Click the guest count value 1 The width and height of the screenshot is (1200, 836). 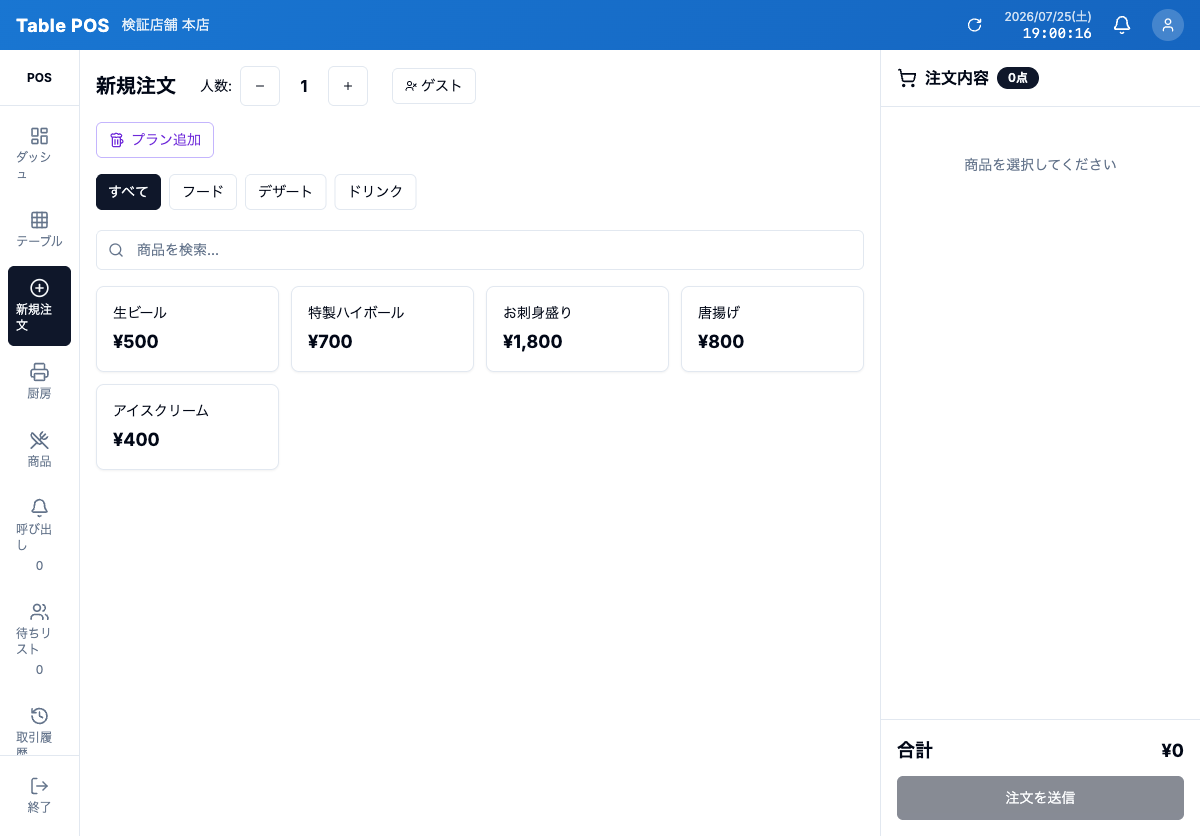304,86
